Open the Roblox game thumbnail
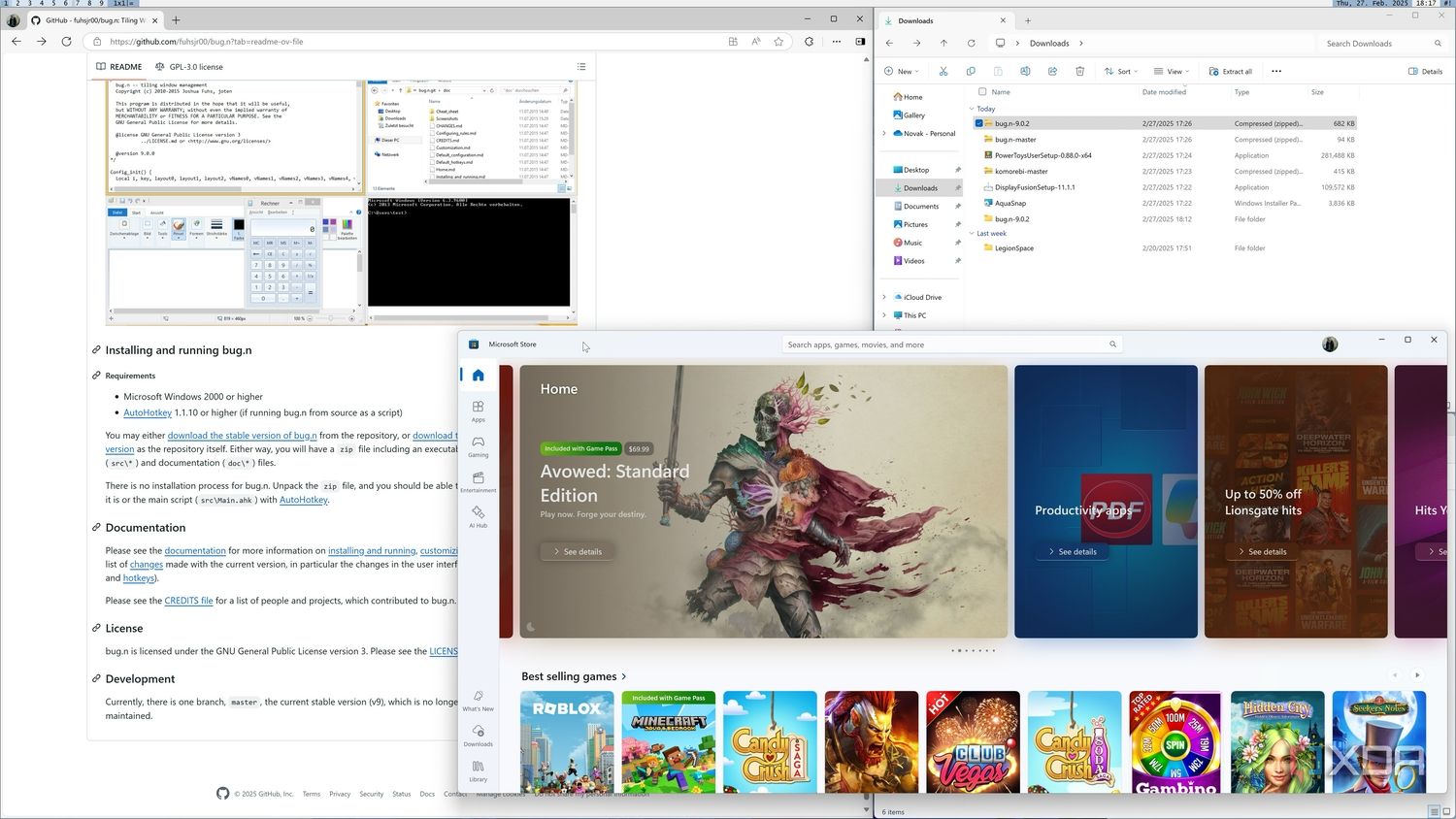Viewport: 1456px width, 819px height. point(567,741)
